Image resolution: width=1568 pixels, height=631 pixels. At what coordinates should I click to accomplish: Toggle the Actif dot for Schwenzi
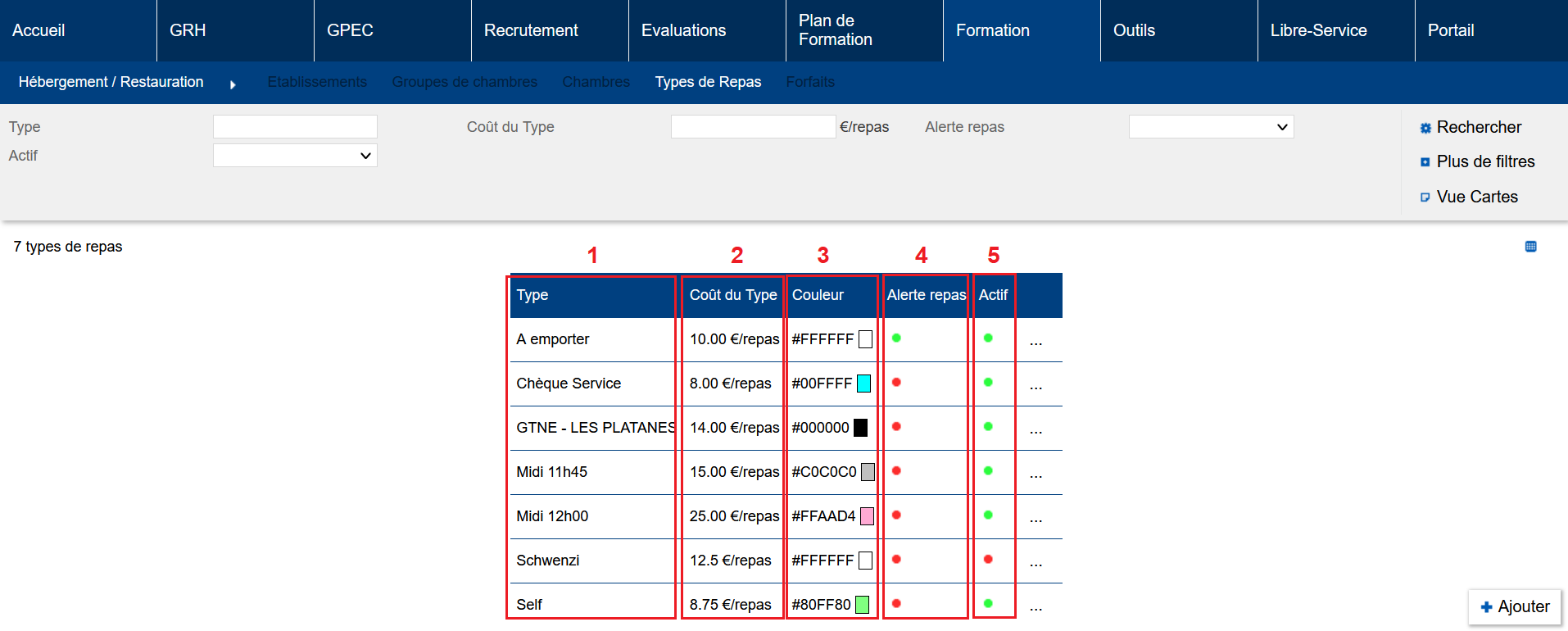pyautogui.click(x=988, y=560)
